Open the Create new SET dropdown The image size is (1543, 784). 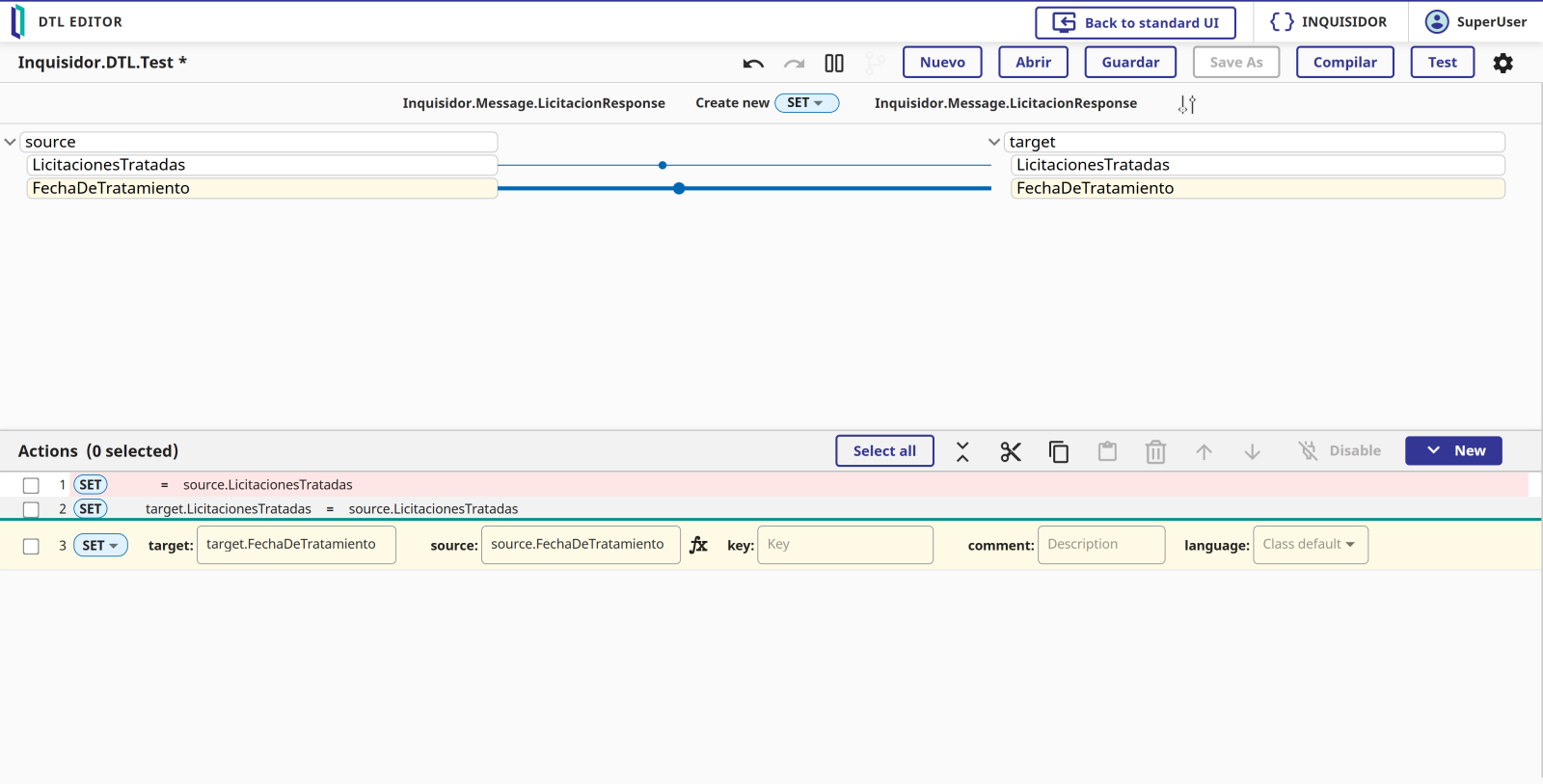pyautogui.click(x=806, y=103)
